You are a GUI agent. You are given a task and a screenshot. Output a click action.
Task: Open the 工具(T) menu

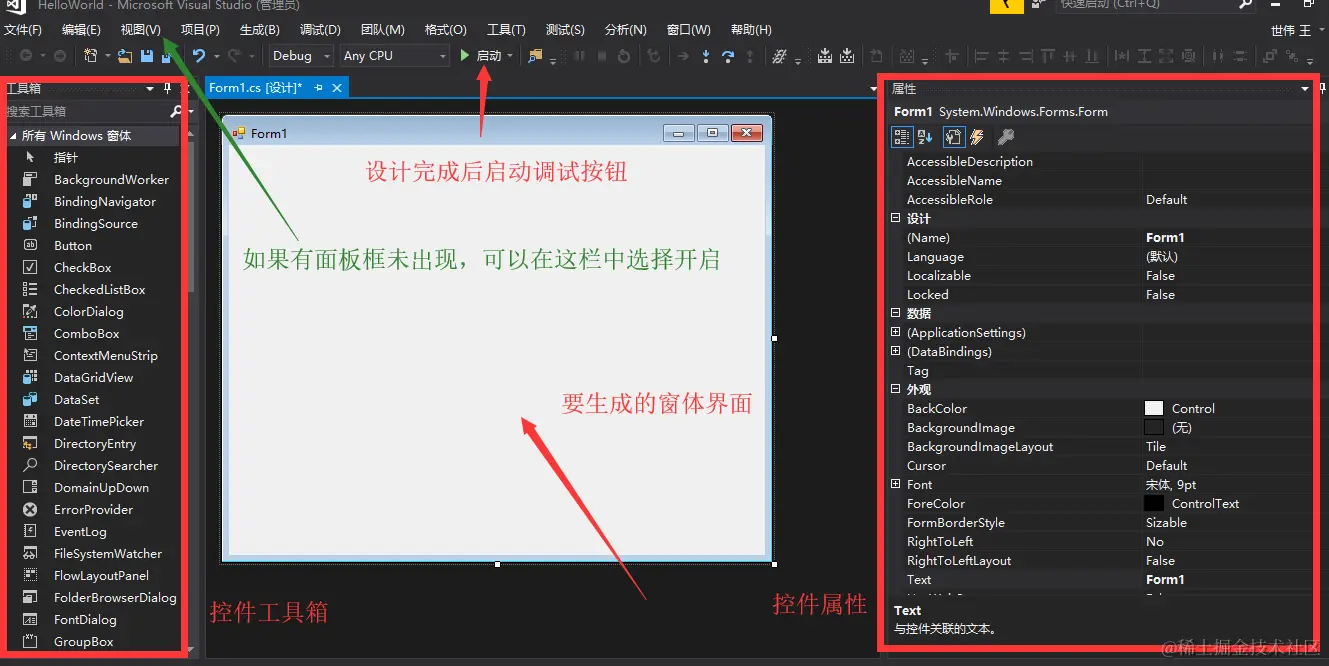(506, 30)
